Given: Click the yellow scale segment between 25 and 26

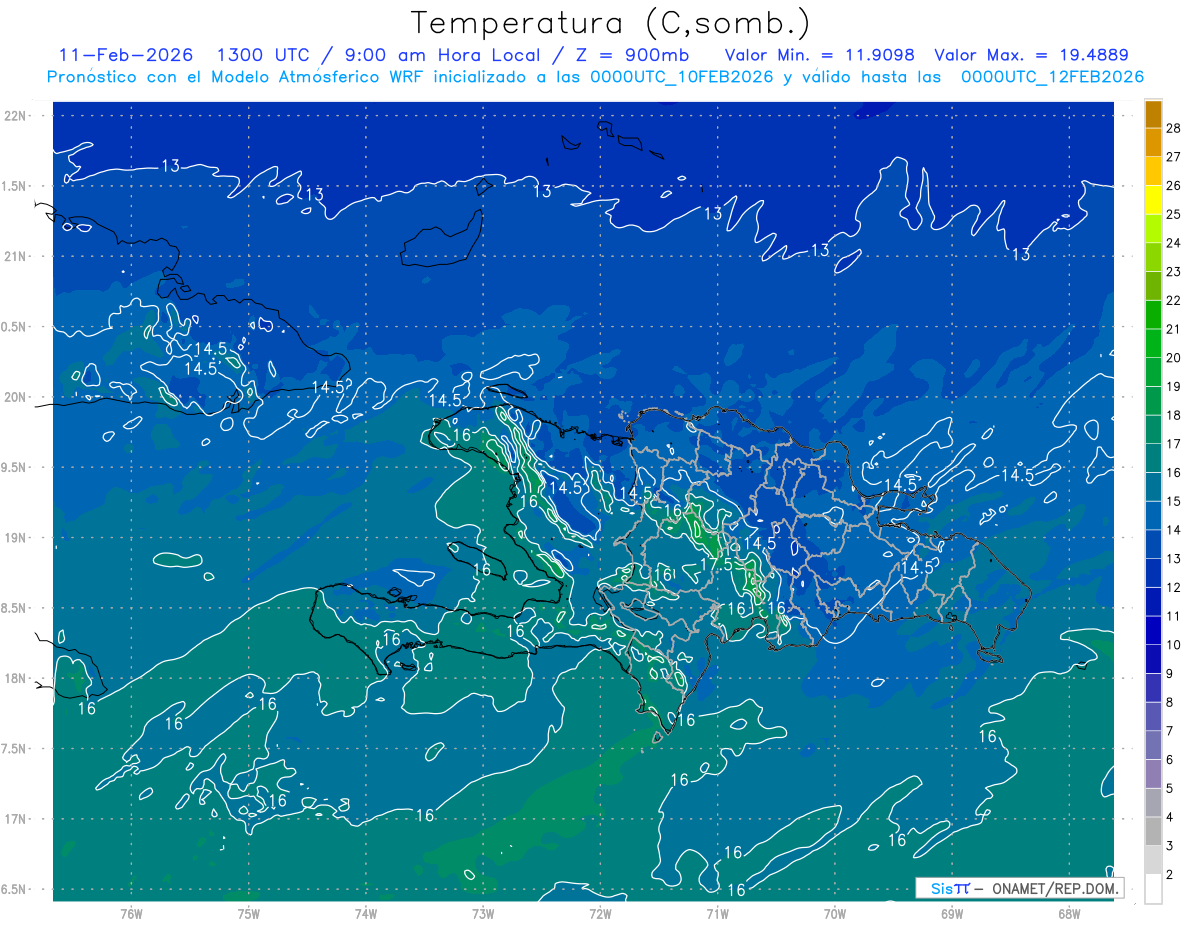Looking at the screenshot, I should (x=1153, y=200).
